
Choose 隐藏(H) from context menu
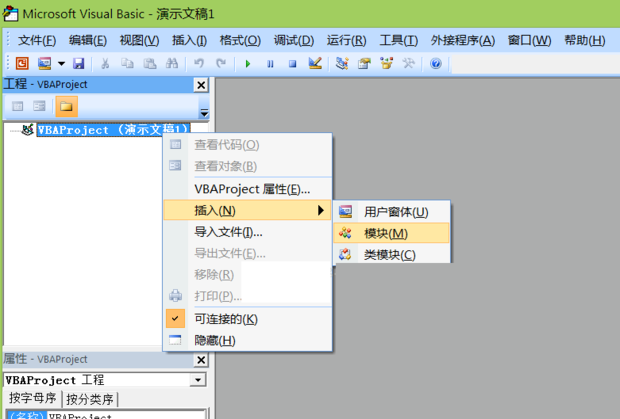248,340
